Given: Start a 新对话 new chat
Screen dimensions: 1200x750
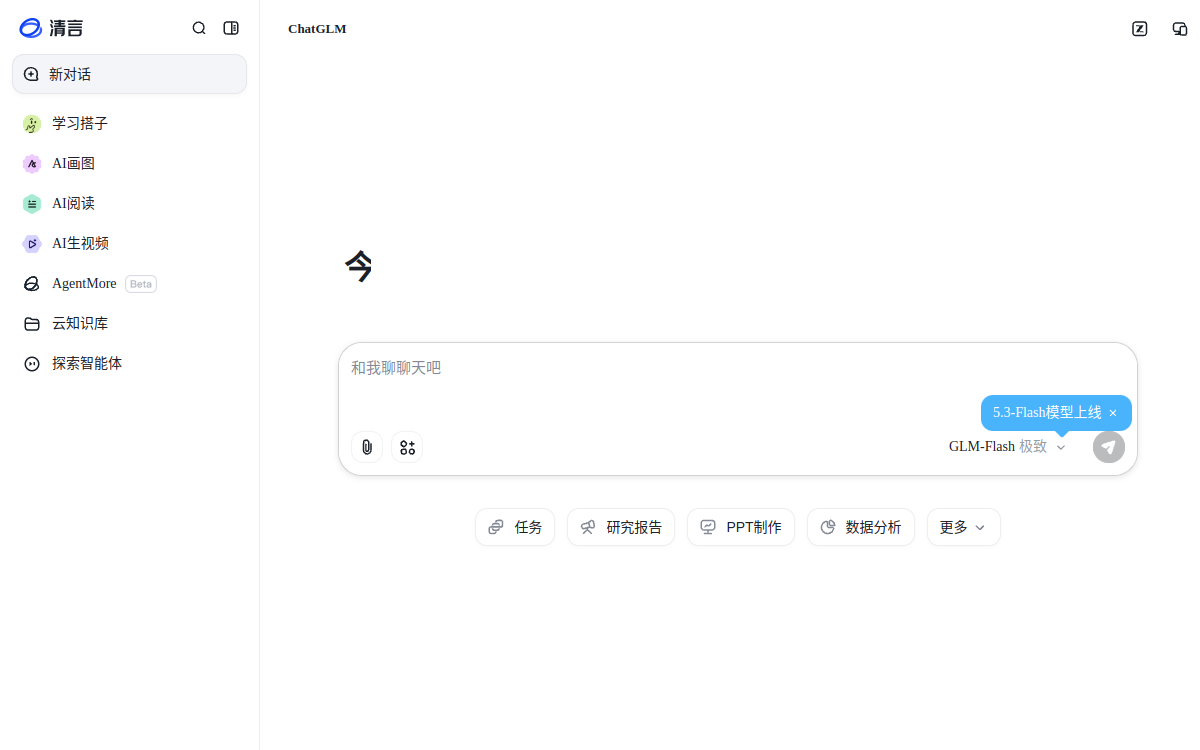Looking at the screenshot, I should pyautogui.click(x=129, y=74).
